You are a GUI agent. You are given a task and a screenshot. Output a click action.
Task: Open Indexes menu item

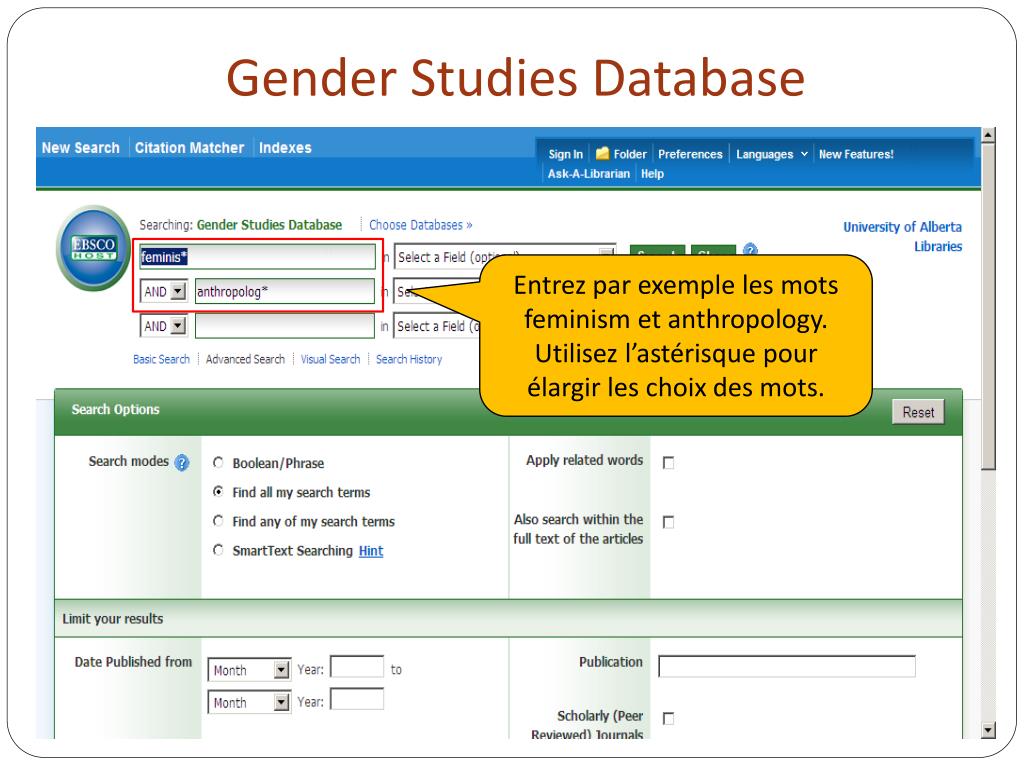pos(285,148)
